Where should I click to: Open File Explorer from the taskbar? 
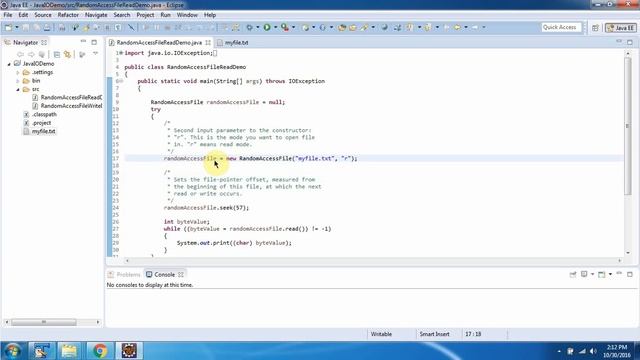click(69, 351)
